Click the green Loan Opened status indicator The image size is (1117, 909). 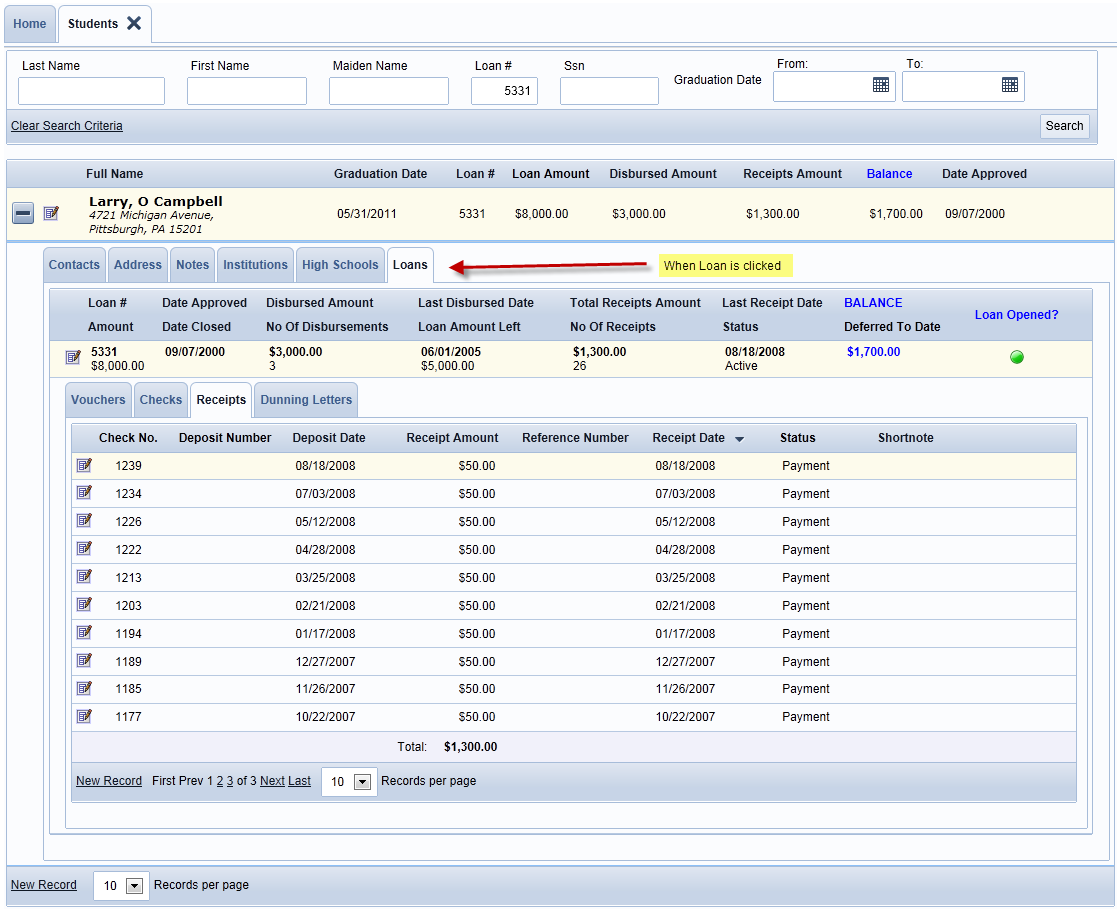coord(1017,357)
